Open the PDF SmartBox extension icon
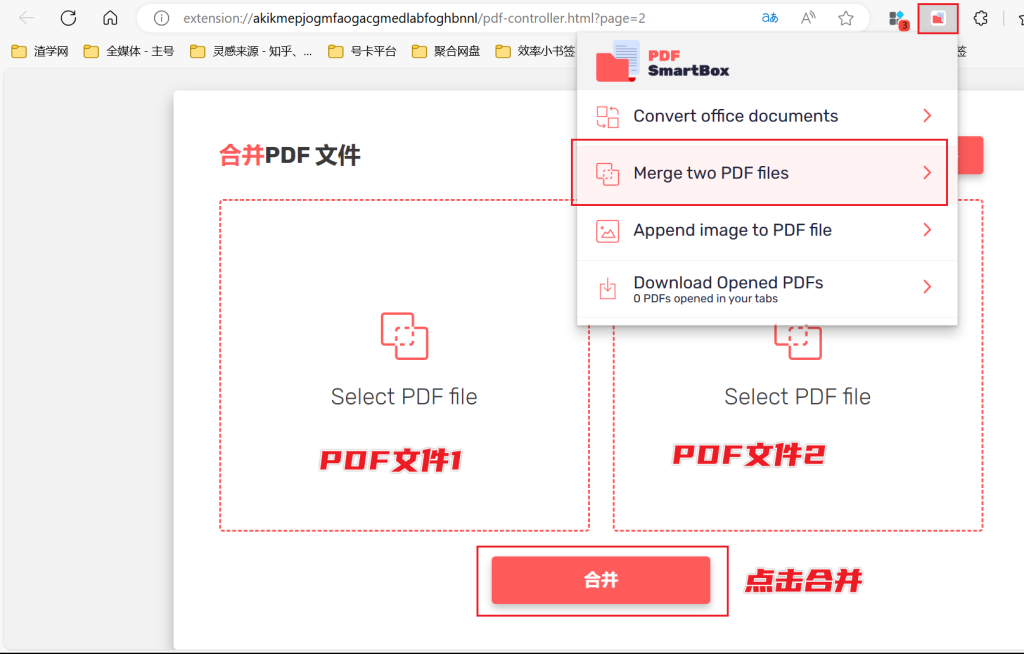Screen dimensions: 1024x654 [x=937, y=17]
